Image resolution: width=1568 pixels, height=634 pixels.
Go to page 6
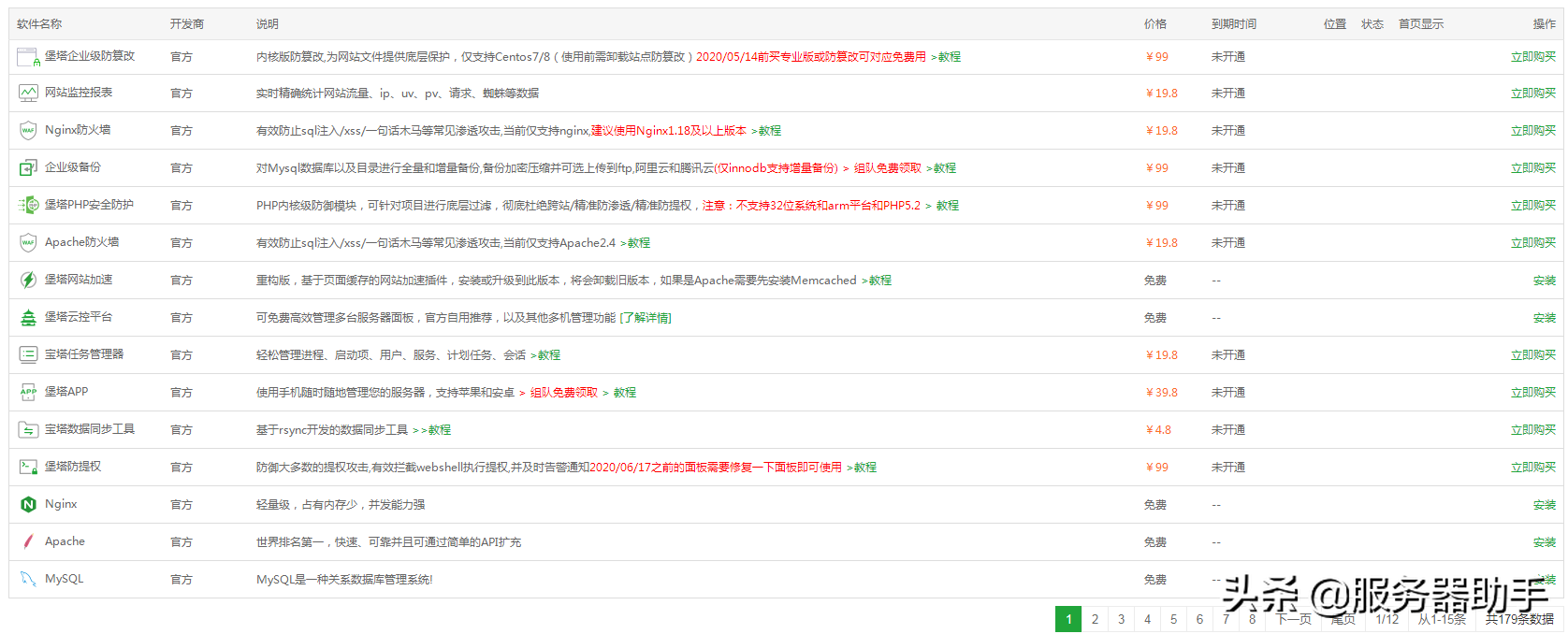pos(1199,619)
